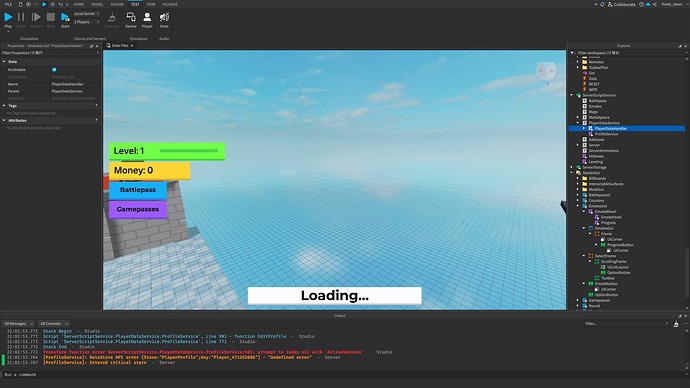Screen dimensions: 690x388
Task: Click the purple Gamepasses button
Action: click(138, 209)
